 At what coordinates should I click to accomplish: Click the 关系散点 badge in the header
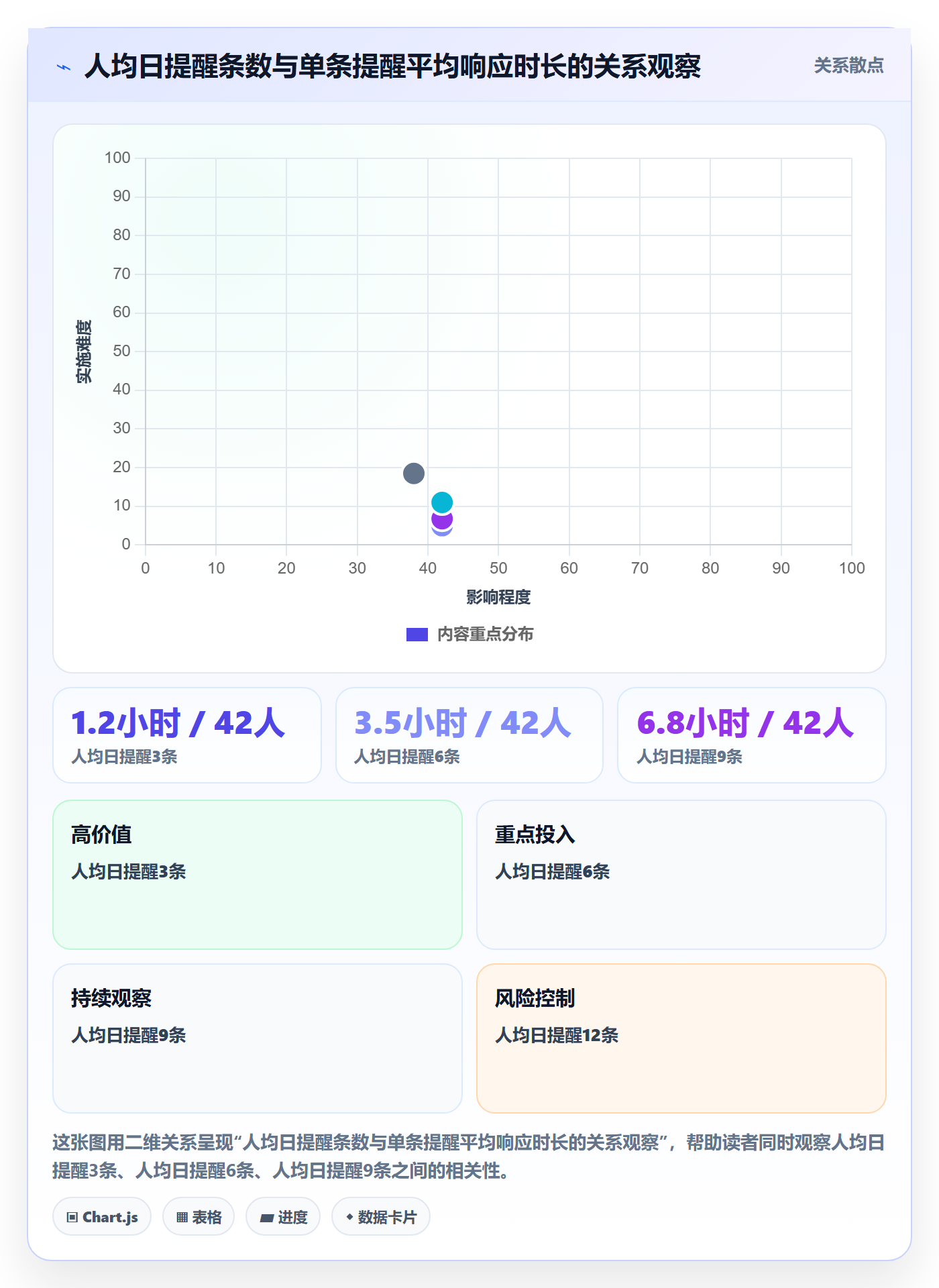(848, 66)
